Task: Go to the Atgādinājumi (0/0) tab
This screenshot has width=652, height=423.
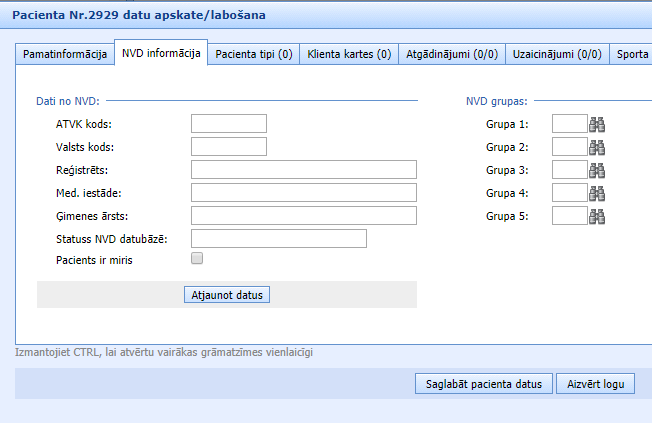Action: click(x=450, y=54)
